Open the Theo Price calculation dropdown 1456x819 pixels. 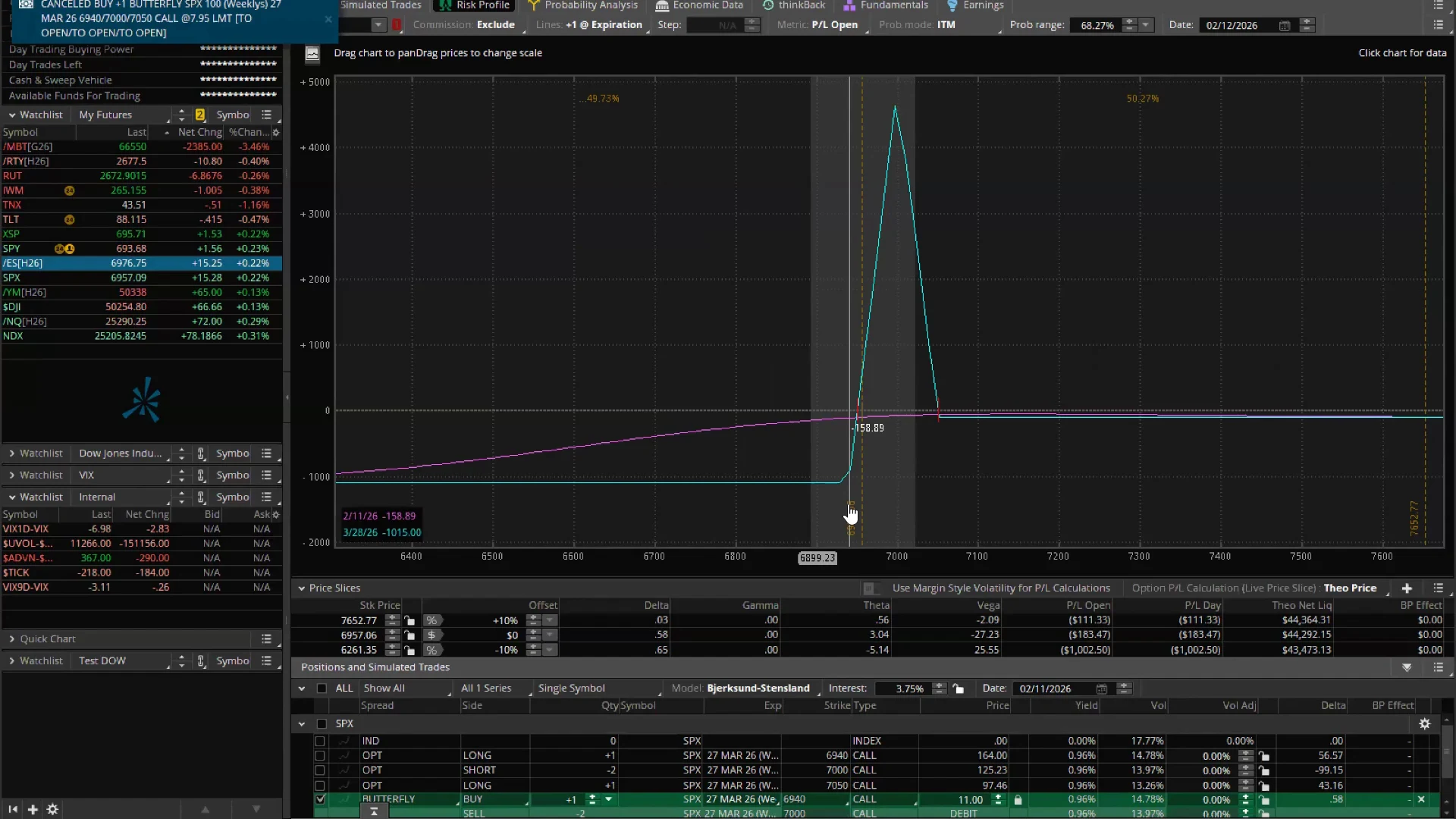point(1356,588)
